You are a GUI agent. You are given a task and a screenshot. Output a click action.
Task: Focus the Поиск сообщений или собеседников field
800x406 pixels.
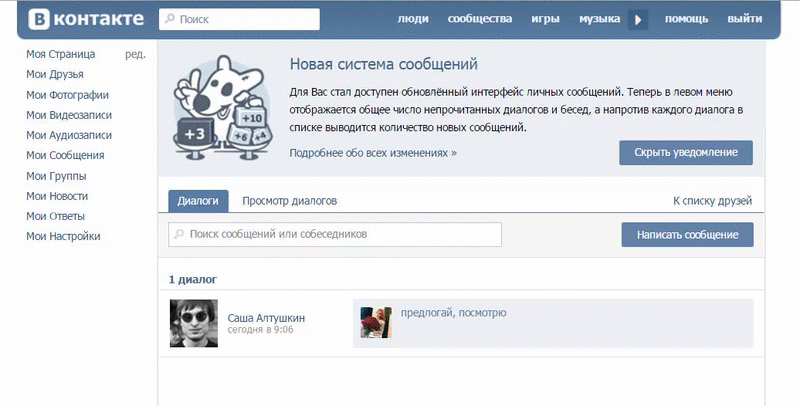(x=335, y=235)
